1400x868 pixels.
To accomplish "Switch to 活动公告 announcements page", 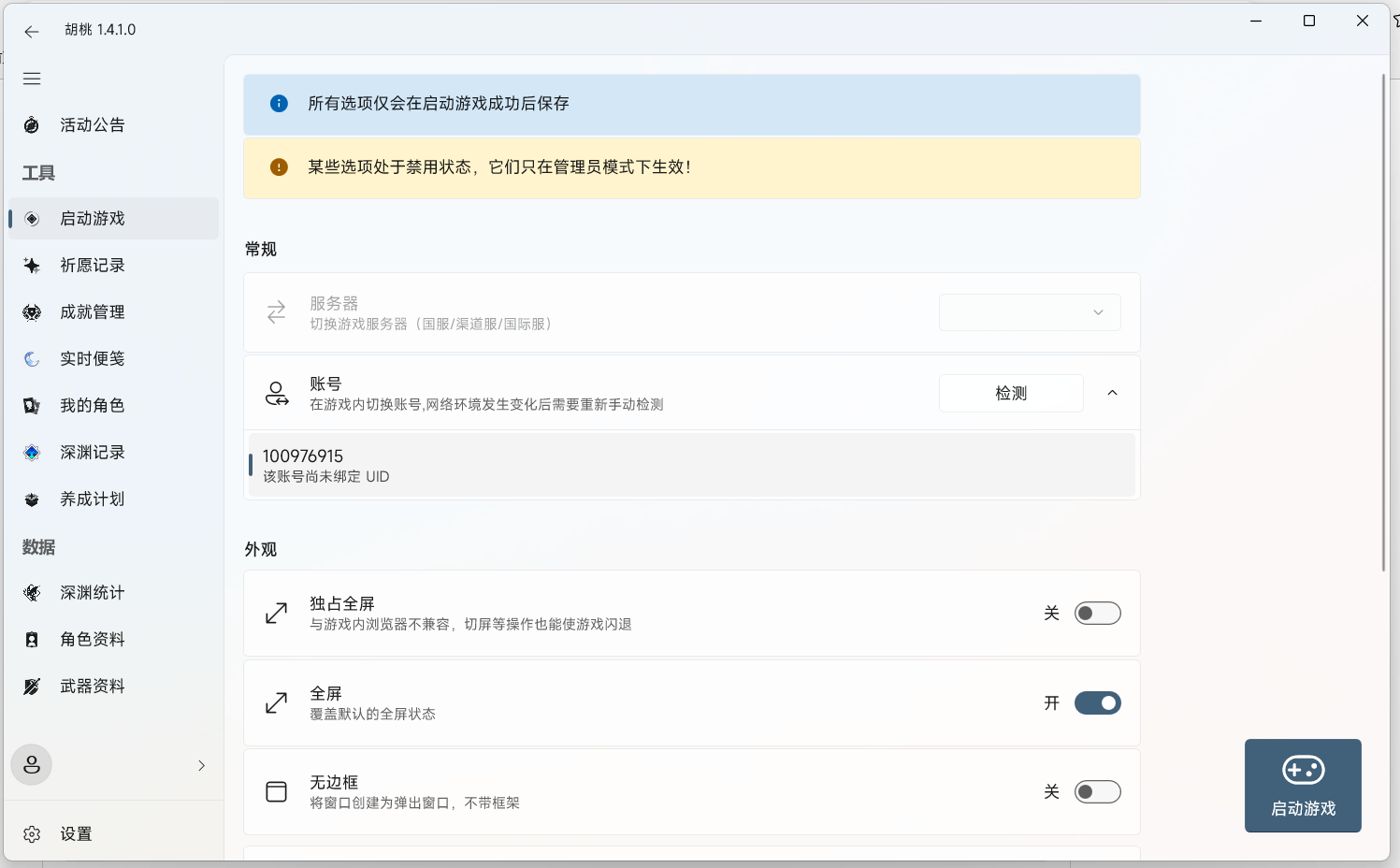I will pyautogui.click(x=92, y=124).
